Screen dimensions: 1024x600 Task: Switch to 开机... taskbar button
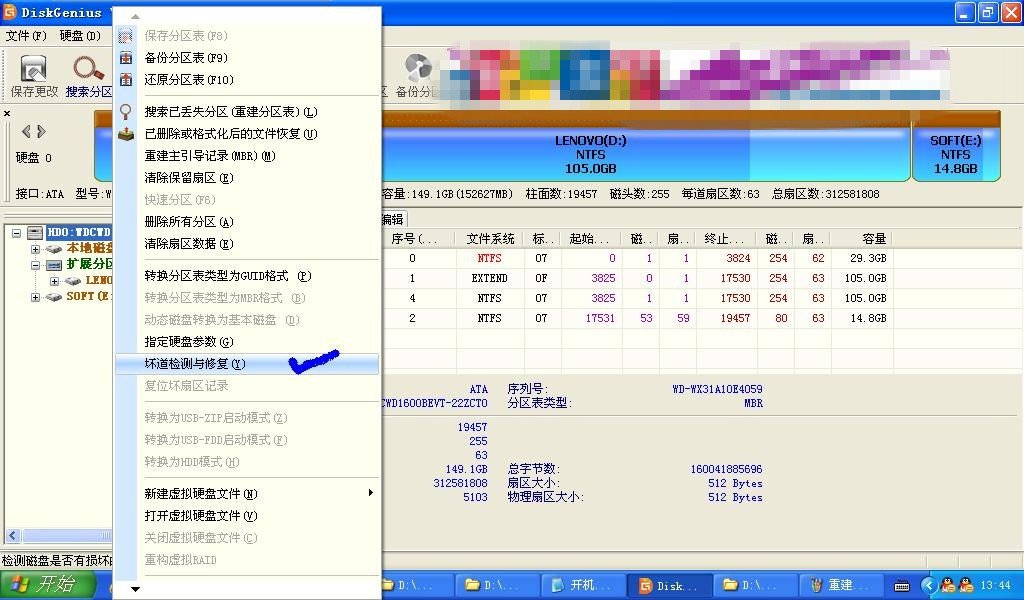point(583,585)
